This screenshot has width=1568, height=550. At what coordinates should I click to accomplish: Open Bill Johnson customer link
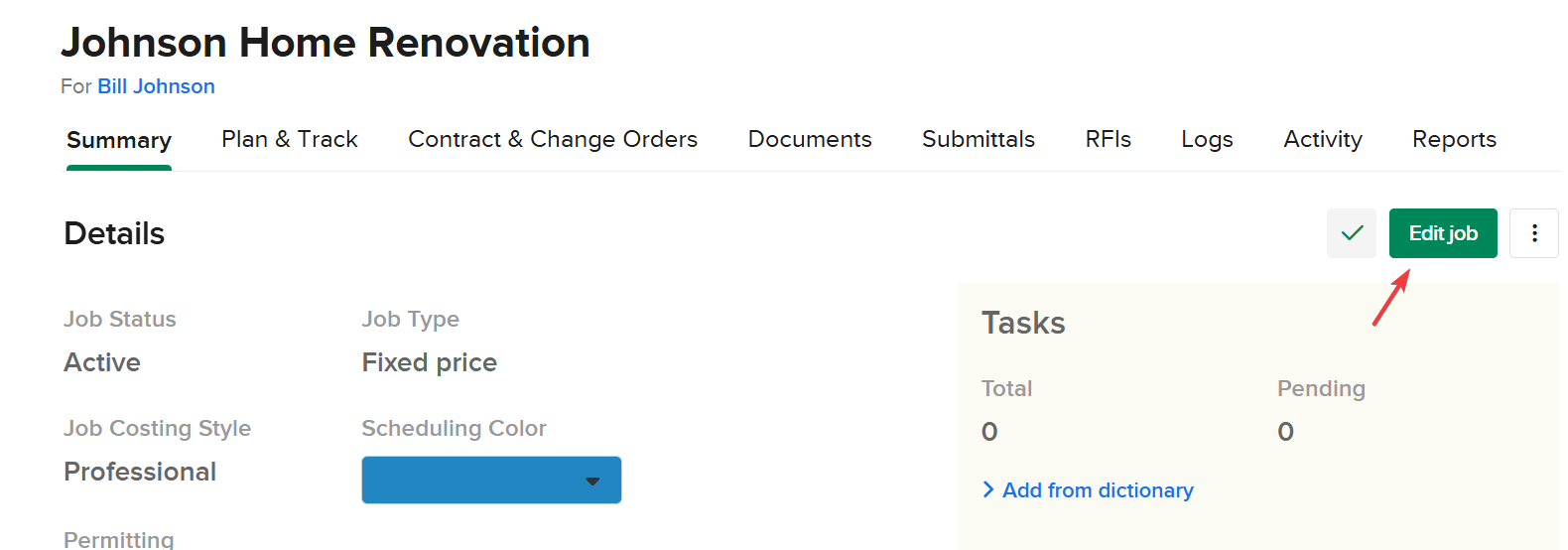pos(156,86)
